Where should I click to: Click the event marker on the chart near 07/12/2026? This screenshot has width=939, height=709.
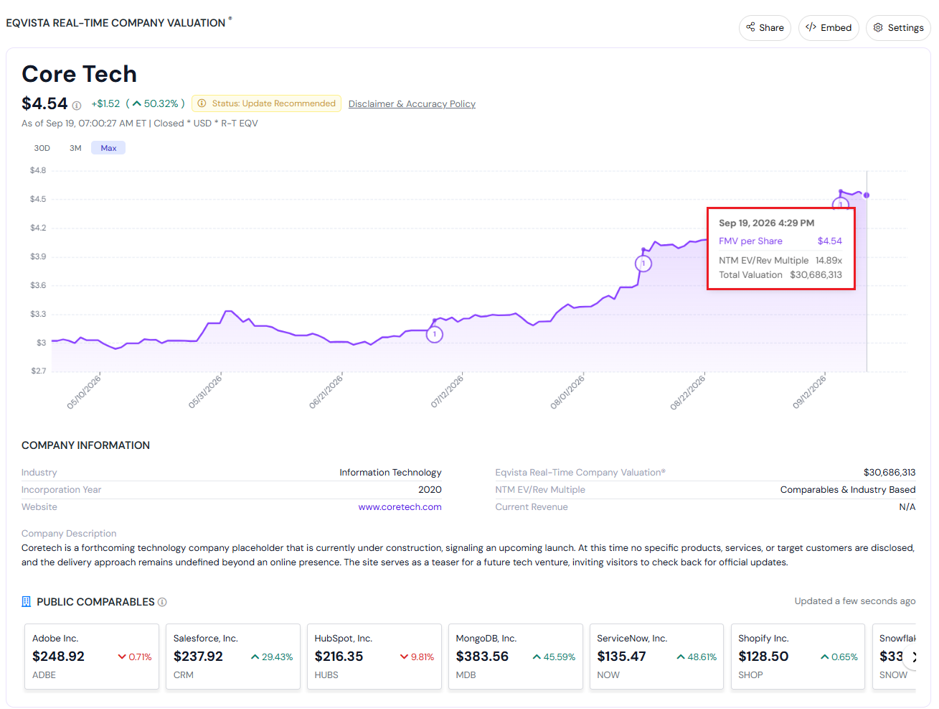click(435, 334)
